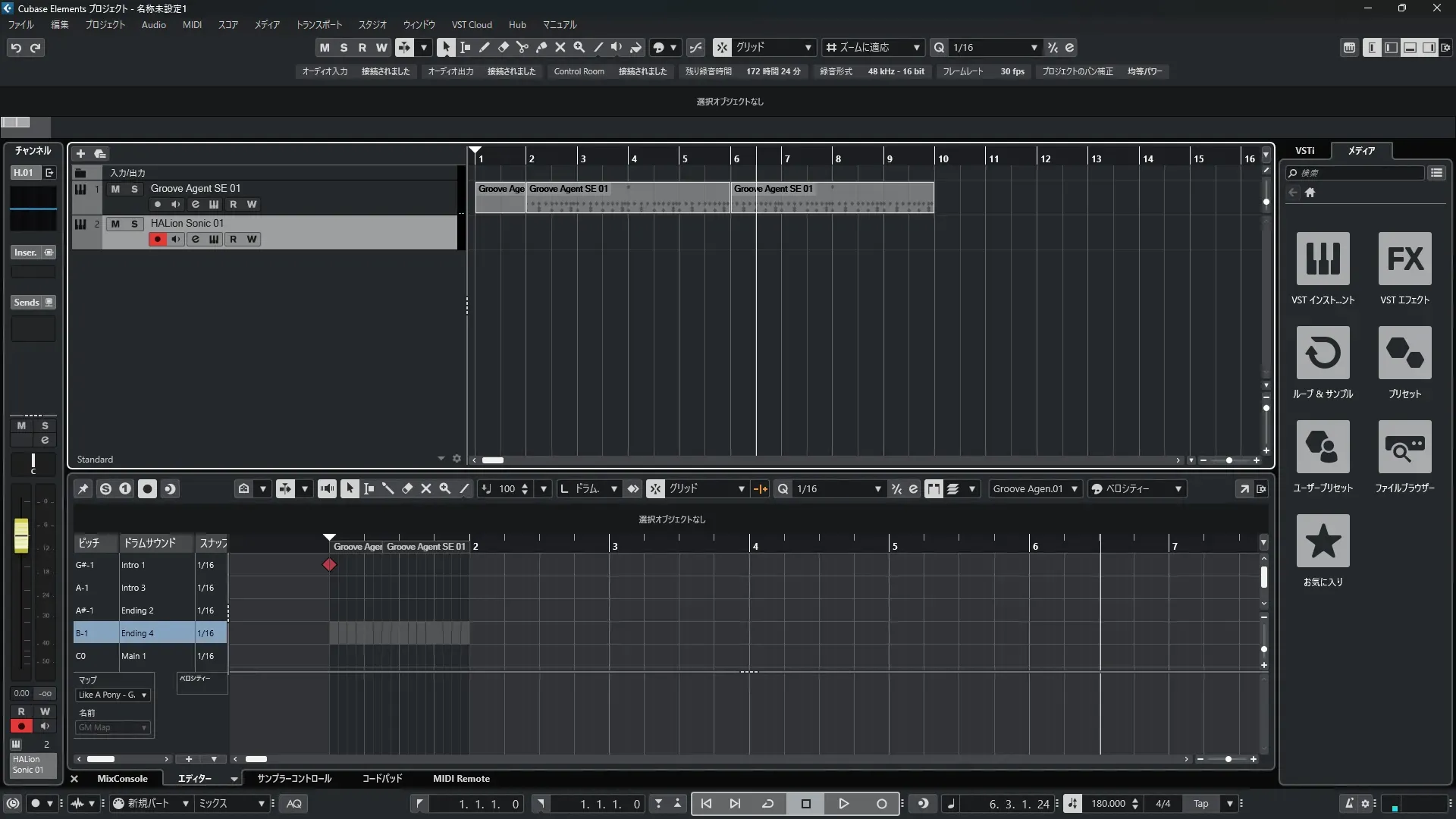Open the Like A Pony drum map dropdown

[113, 695]
